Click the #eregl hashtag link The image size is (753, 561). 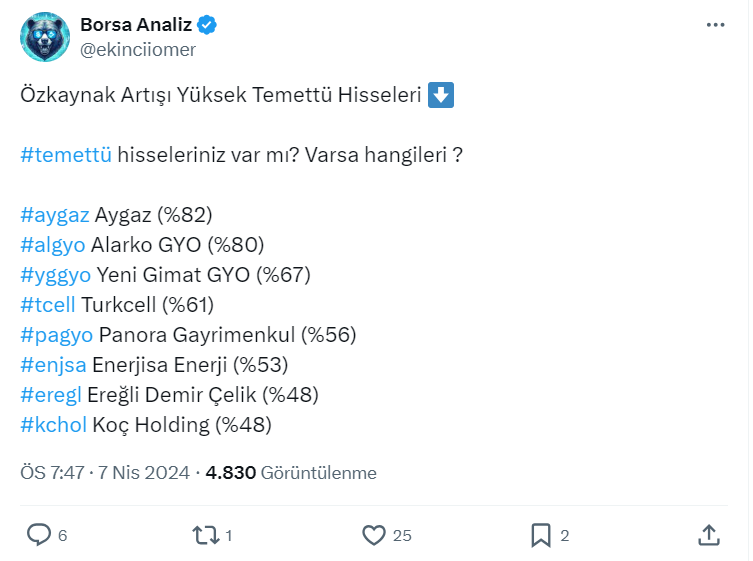51,395
